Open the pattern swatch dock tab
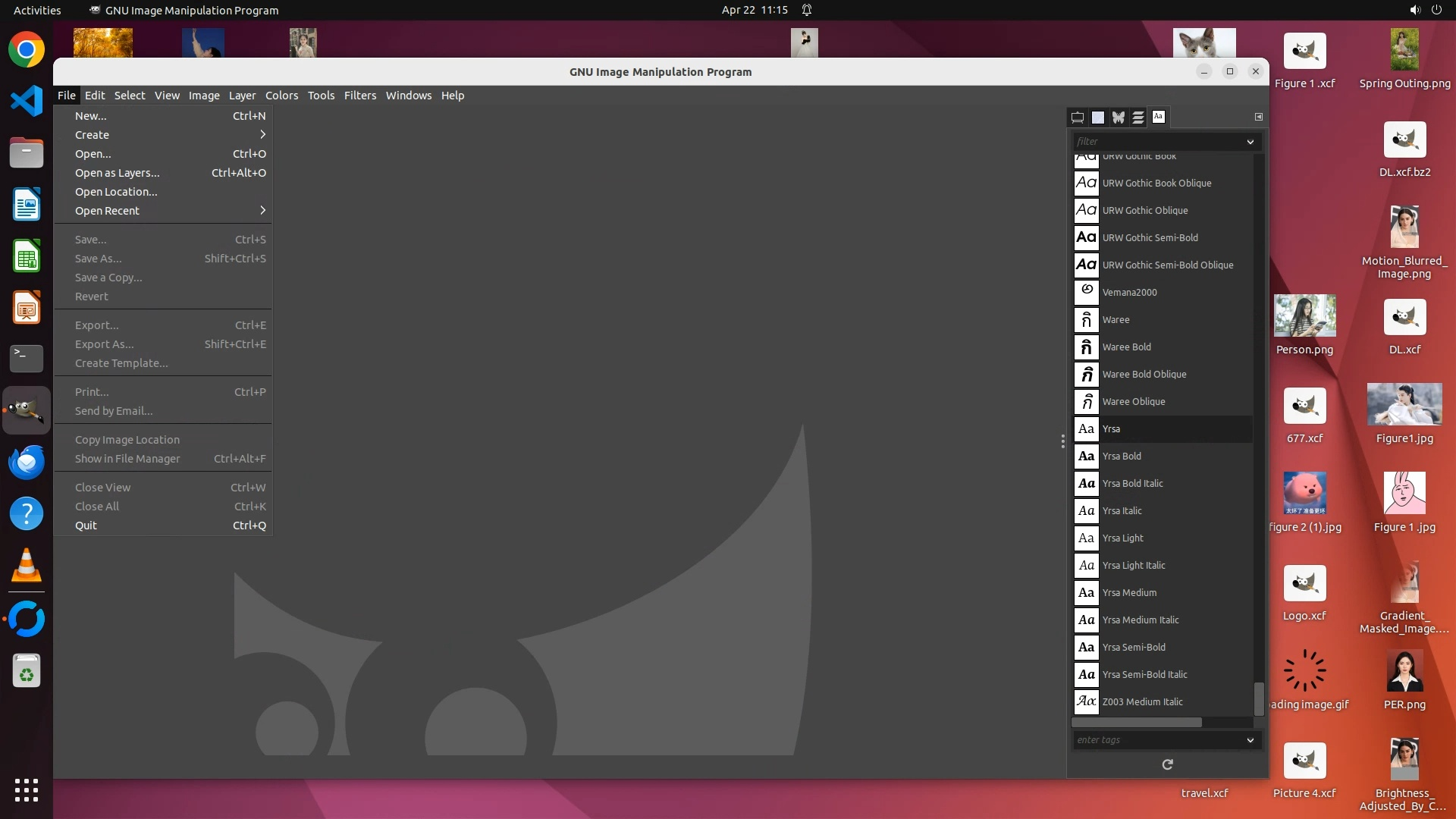1456x819 pixels. coord(1097,117)
